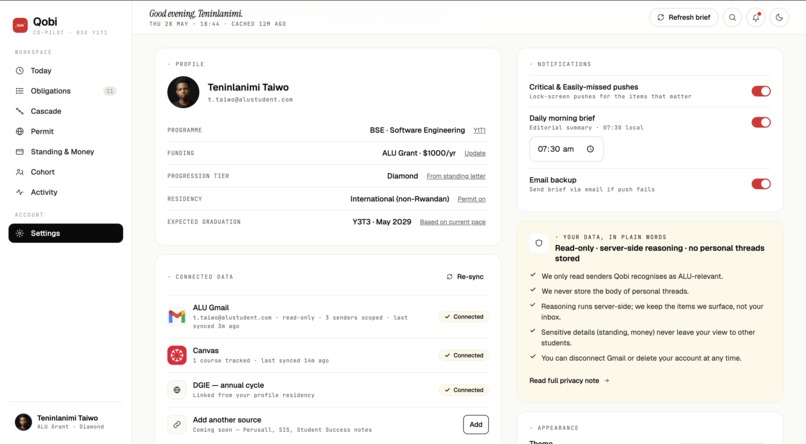Viewport: 806px width, 444px height.
Task: Open Standing & Money
Action: (66, 152)
